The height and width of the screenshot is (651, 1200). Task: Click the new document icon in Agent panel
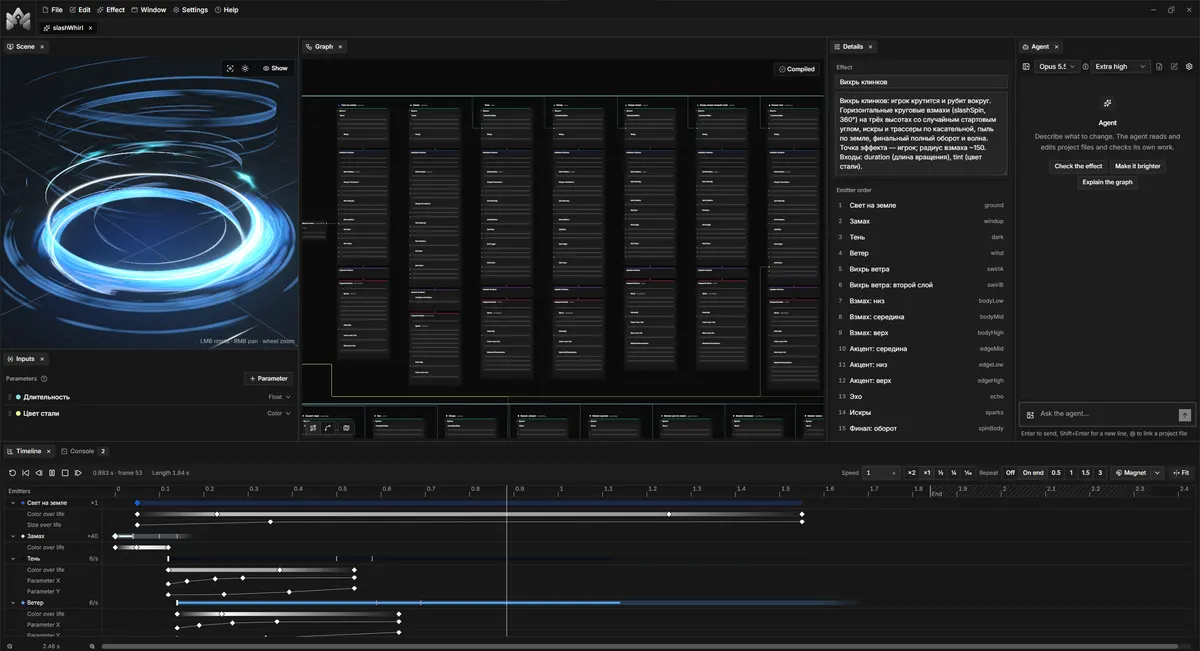coord(1159,66)
